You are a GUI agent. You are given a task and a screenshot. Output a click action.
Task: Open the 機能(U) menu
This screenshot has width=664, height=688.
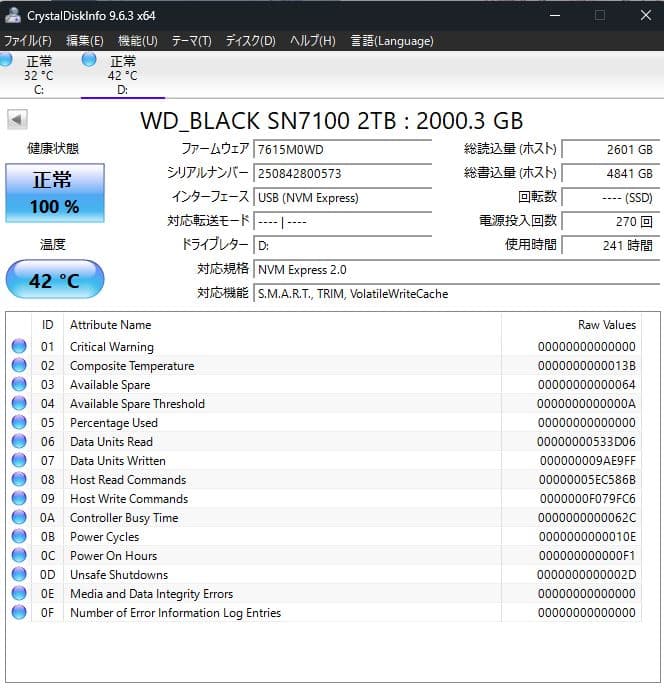(x=138, y=41)
